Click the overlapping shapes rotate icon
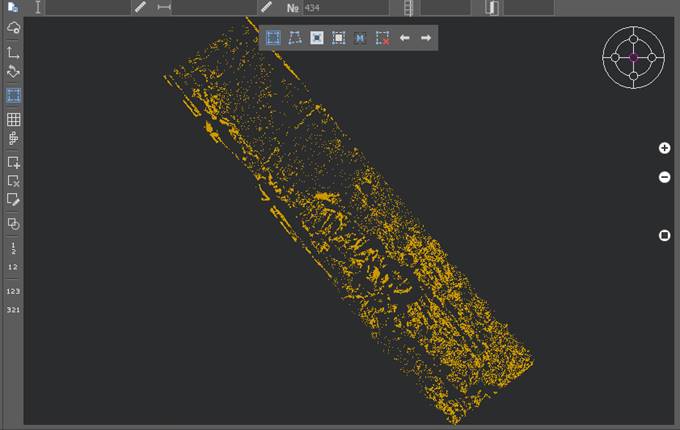Image resolution: width=680 pixels, height=430 pixels. click(13, 224)
